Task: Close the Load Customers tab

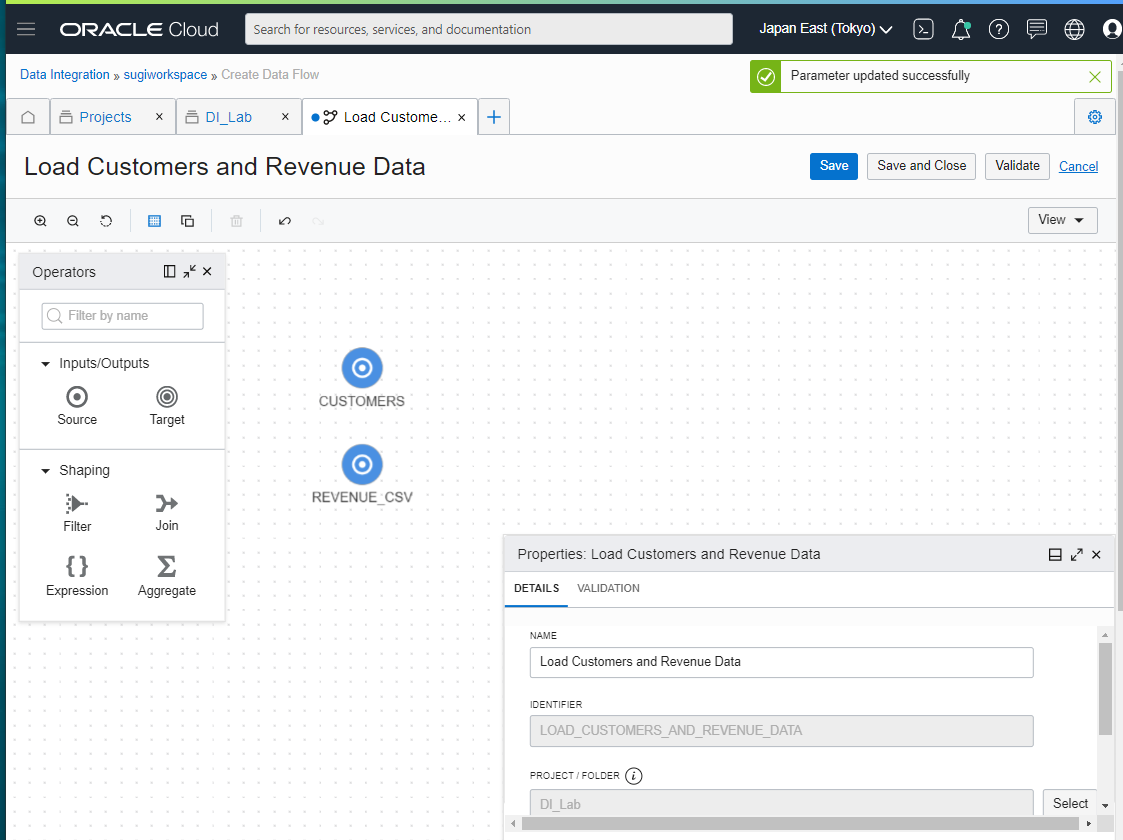Action: click(462, 117)
